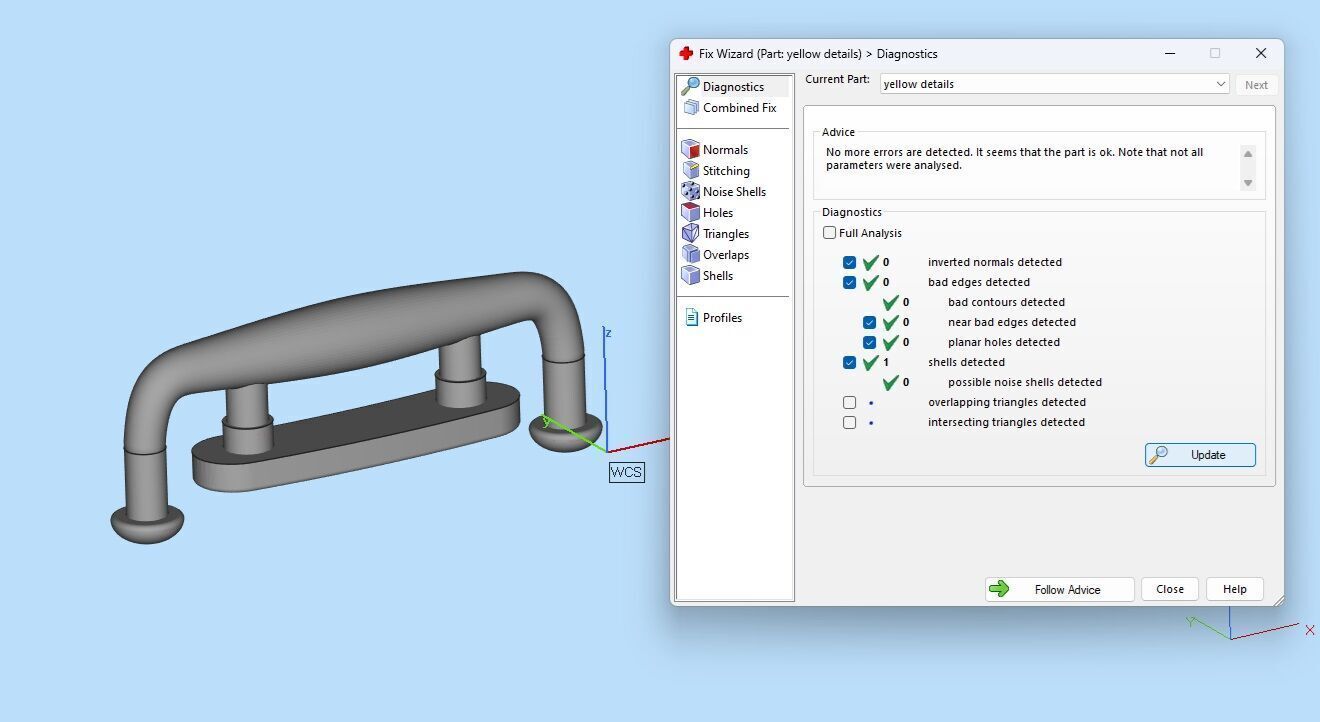
Task: Open the Diagnostics page
Action: pyautogui.click(x=733, y=87)
